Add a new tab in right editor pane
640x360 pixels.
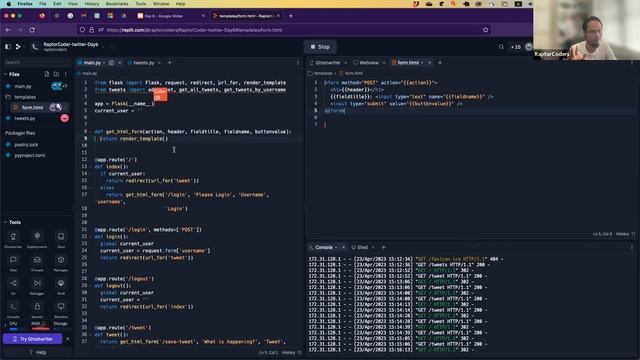point(440,62)
